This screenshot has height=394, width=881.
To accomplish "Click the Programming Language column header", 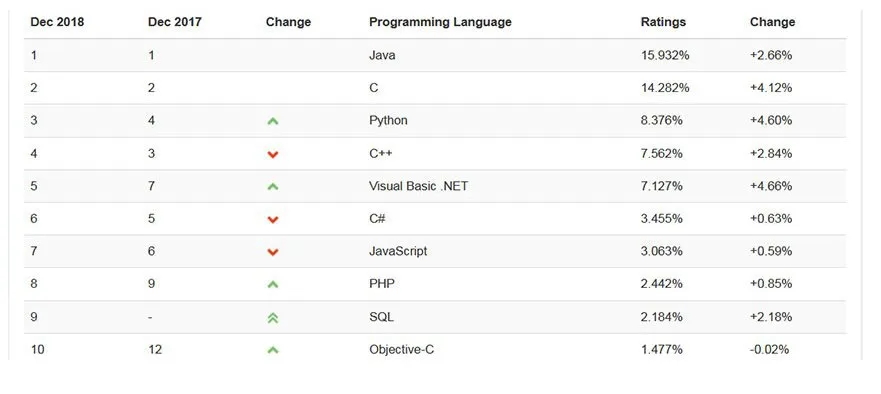I will click(440, 22).
